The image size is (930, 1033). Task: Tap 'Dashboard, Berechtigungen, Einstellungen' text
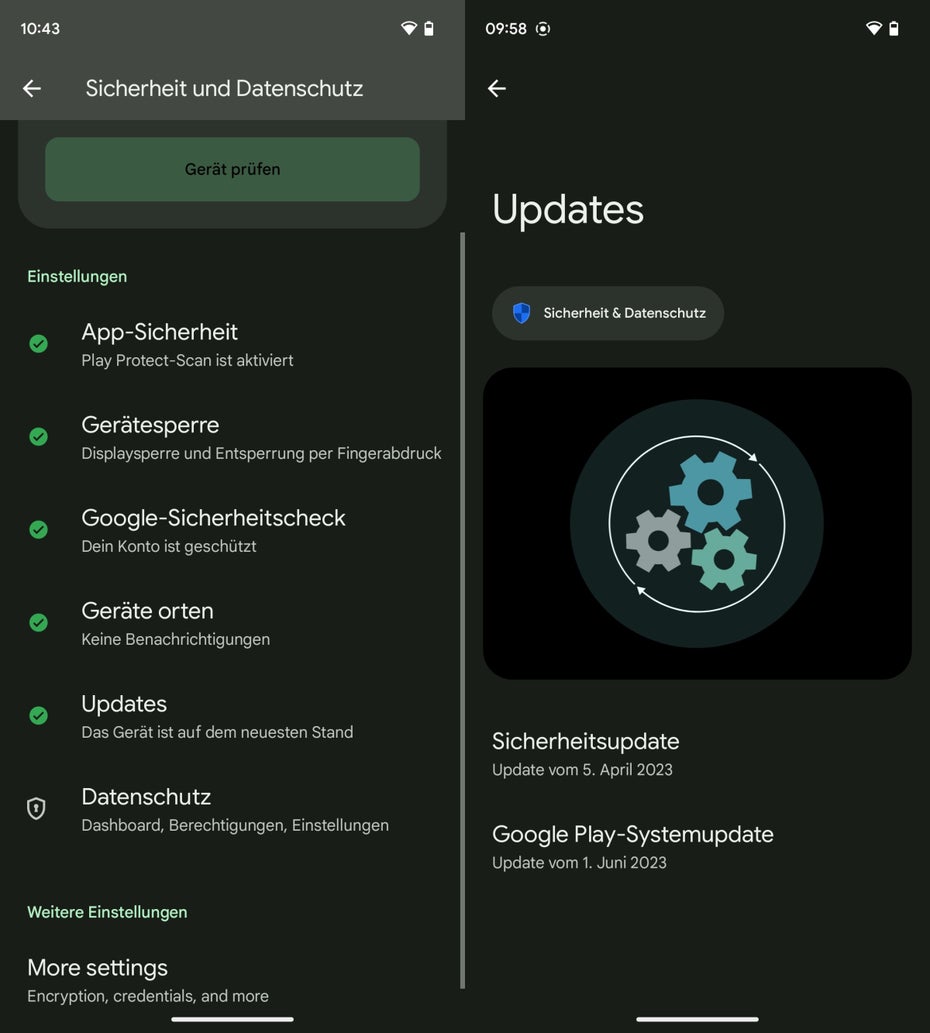tap(235, 825)
